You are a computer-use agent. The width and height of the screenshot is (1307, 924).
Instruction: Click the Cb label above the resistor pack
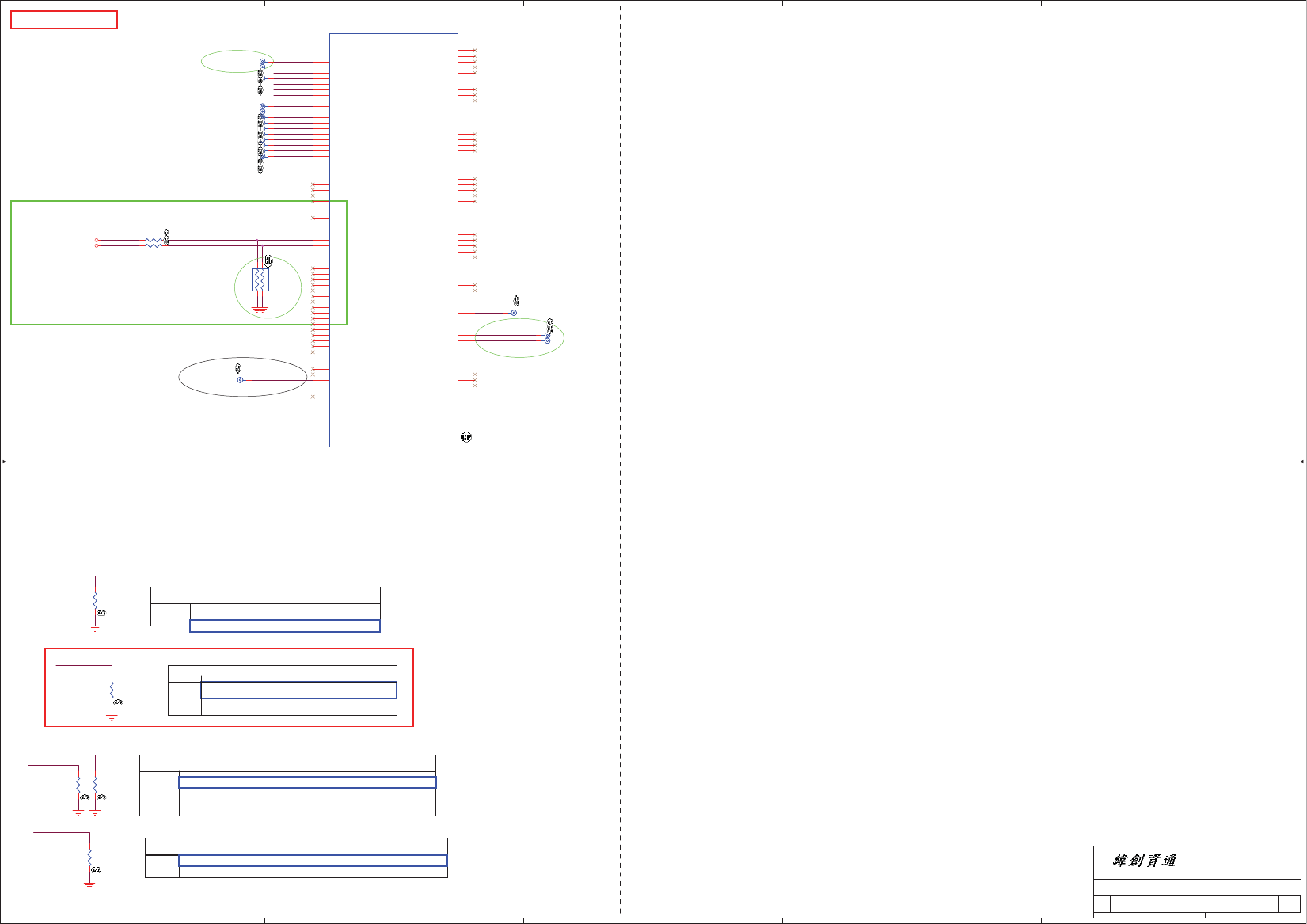tap(268, 261)
